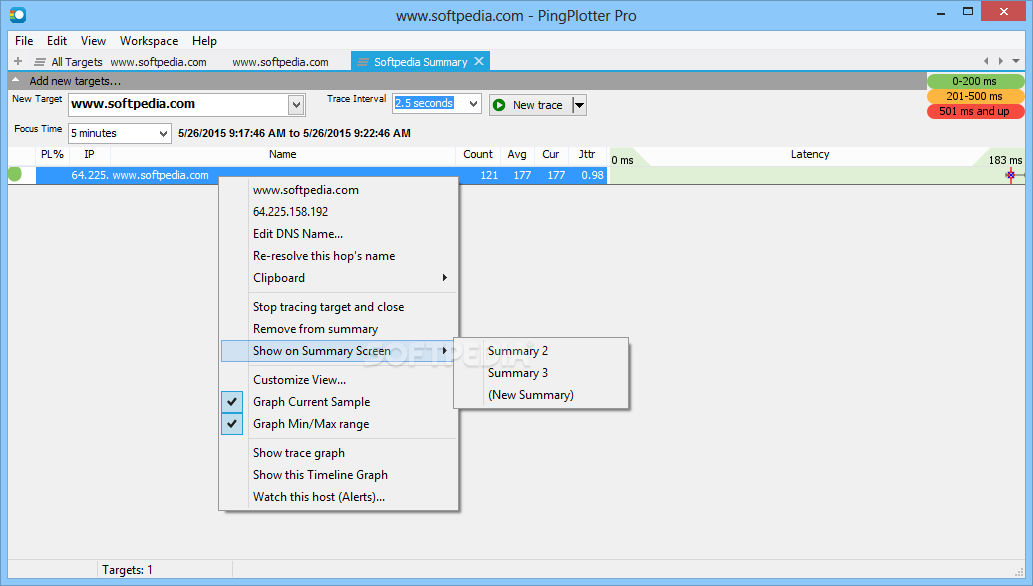
Task: Click the PingPlotter app icon in title bar
Action: click(18, 15)
